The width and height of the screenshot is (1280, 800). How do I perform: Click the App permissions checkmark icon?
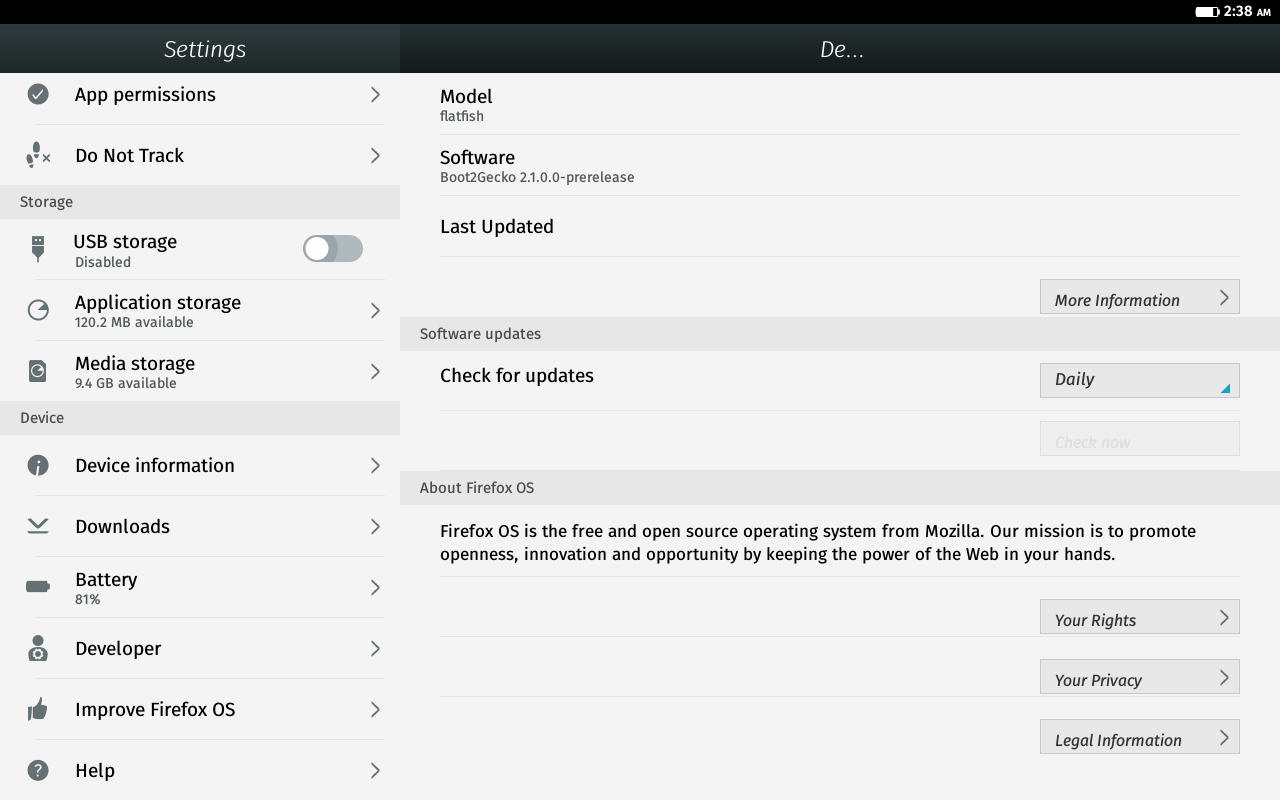(38, 94)
